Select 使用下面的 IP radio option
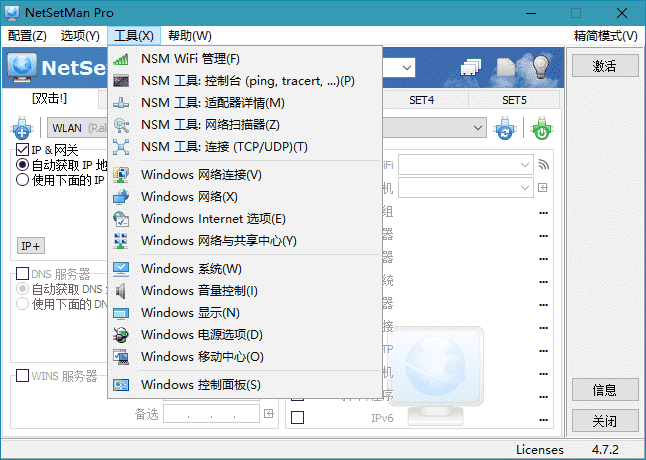This screenshot has height=460, width=646. (23, 180)
